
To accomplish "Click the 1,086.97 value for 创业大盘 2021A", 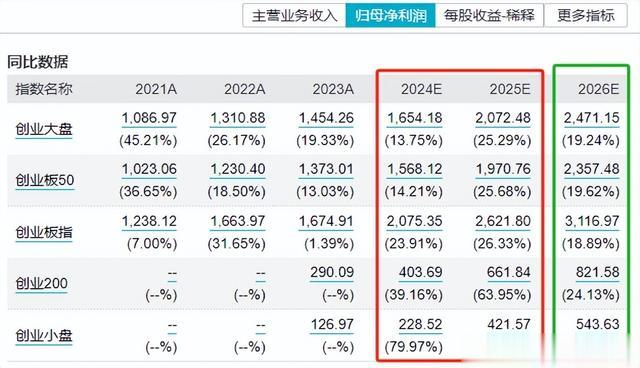I will click(x=149, y=118).
